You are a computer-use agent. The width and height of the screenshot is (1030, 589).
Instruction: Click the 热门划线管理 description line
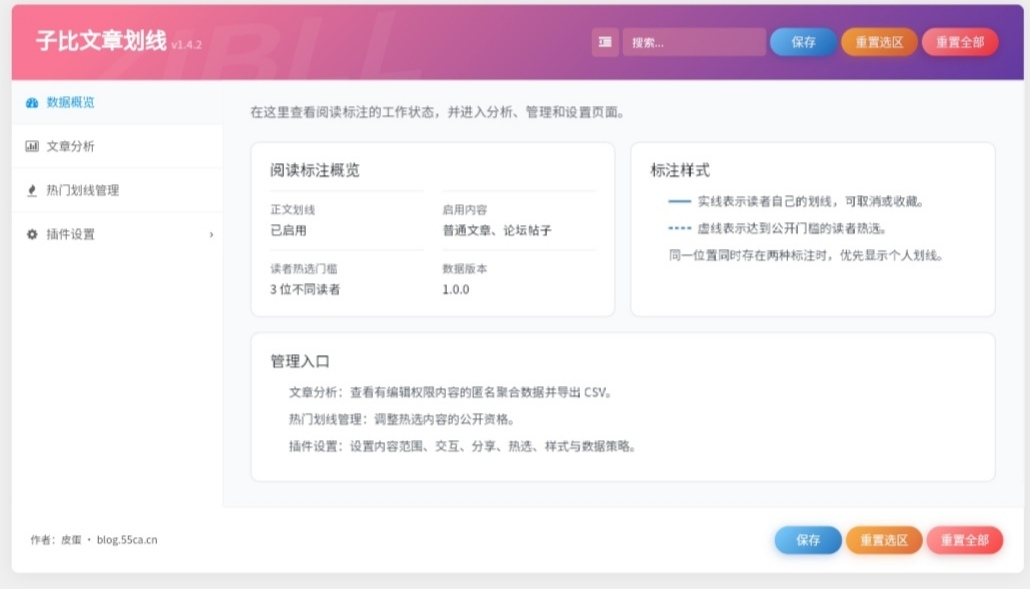[402, 420]
